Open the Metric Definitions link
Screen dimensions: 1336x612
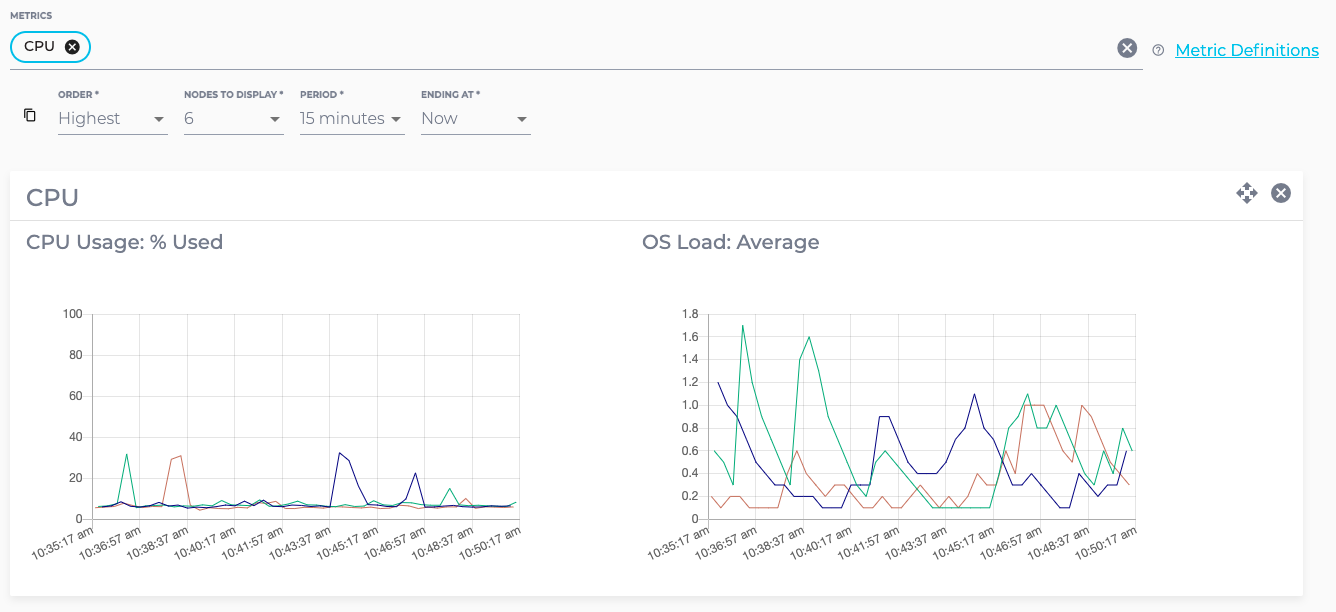[1248, 49]
